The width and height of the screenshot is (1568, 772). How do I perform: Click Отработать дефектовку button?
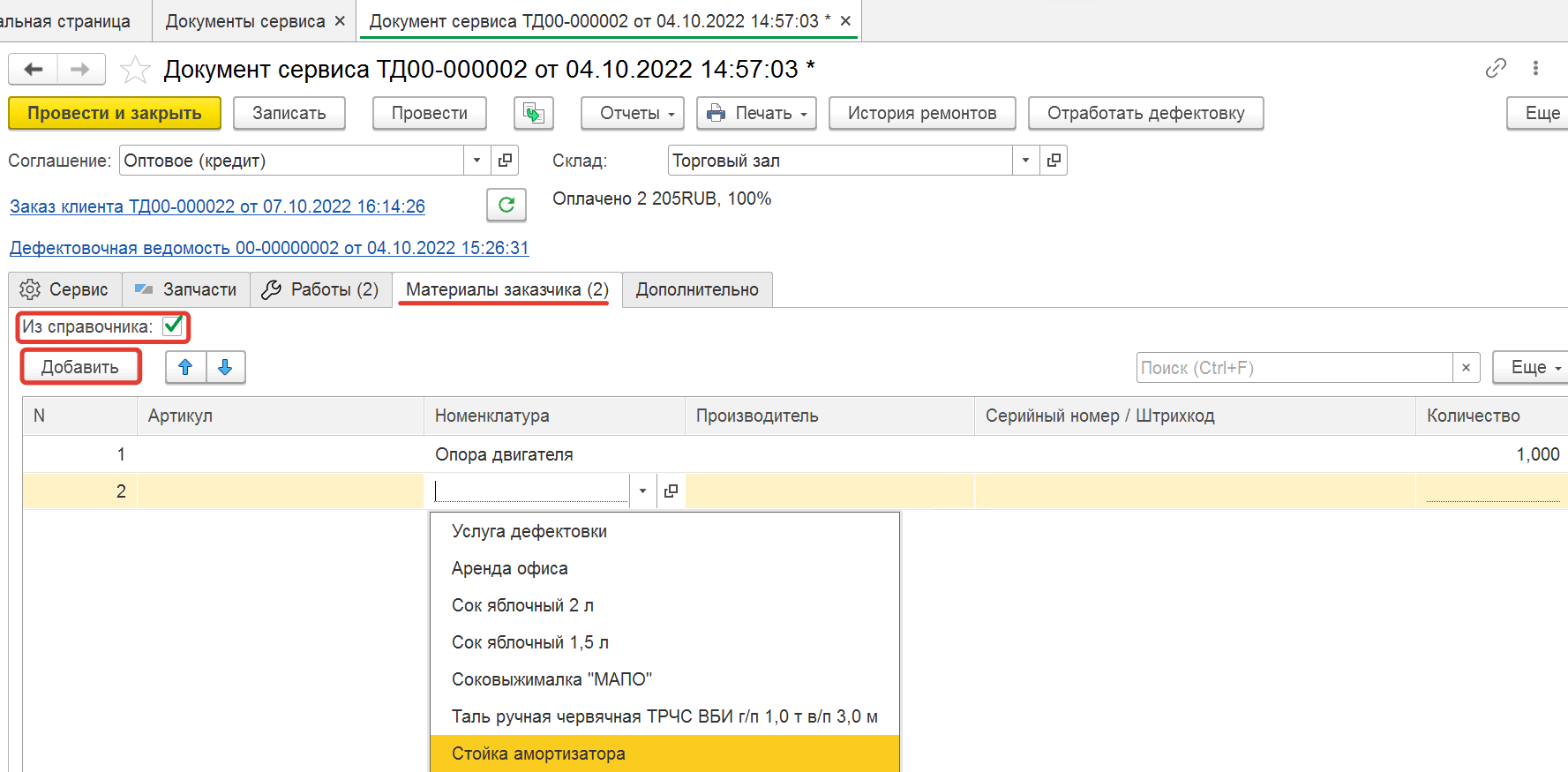click(x=1146, y=113)
